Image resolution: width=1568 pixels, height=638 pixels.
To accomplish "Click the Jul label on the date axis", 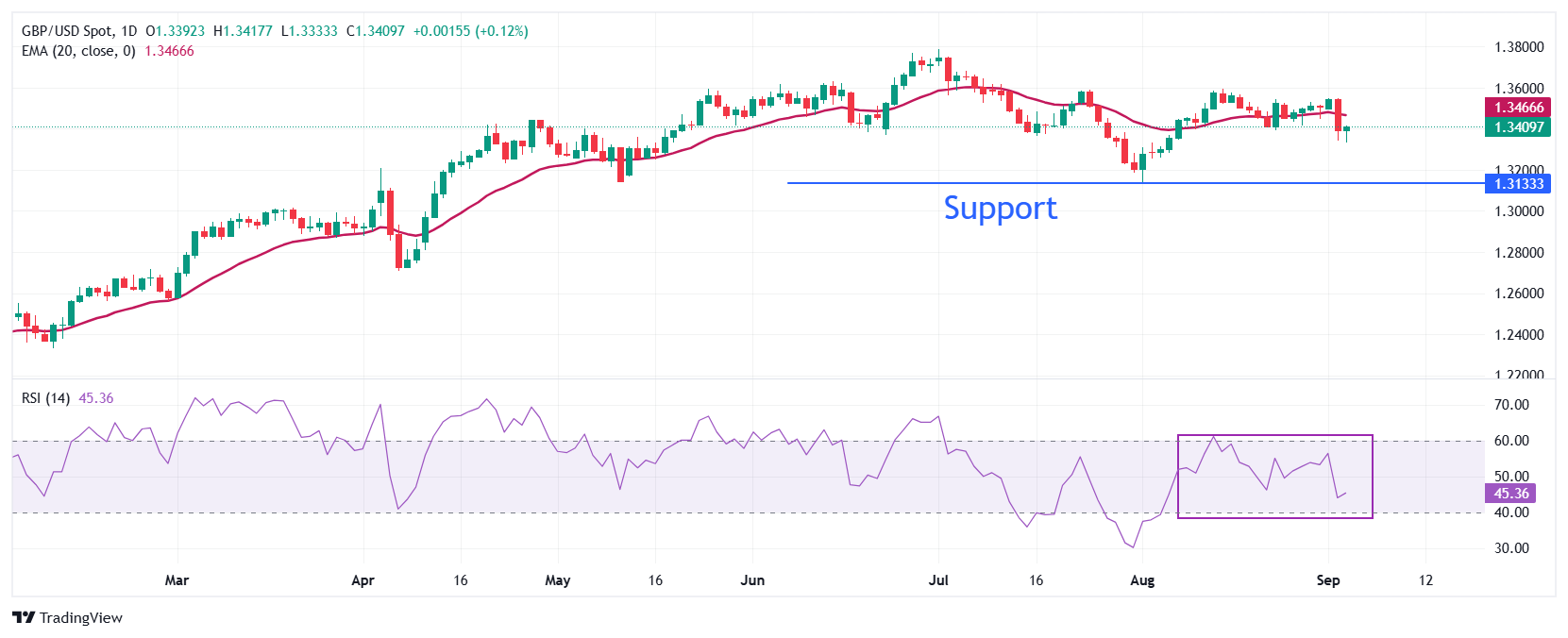I will tap(938, 580).
